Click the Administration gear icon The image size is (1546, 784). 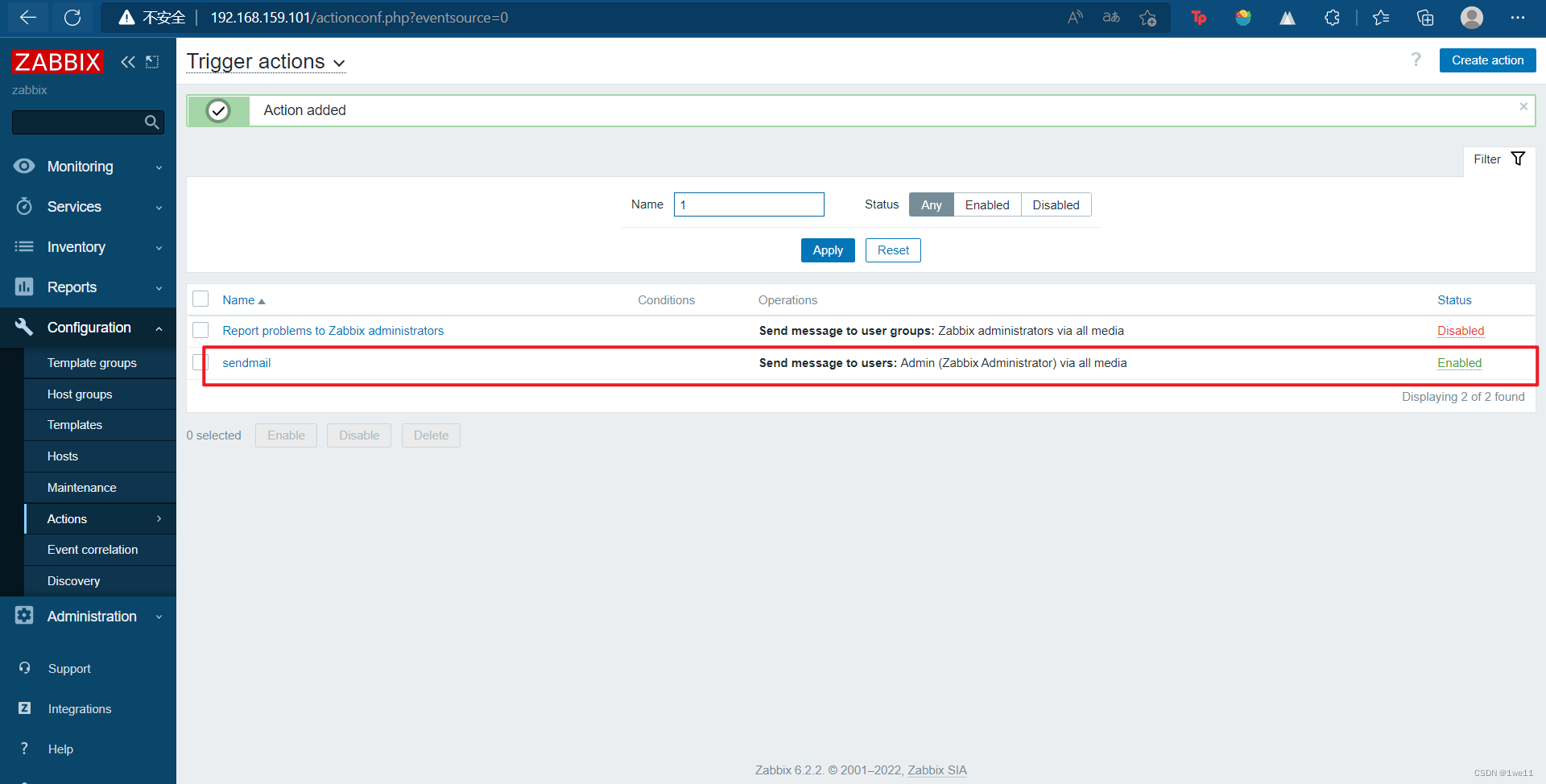pos(24,616)
